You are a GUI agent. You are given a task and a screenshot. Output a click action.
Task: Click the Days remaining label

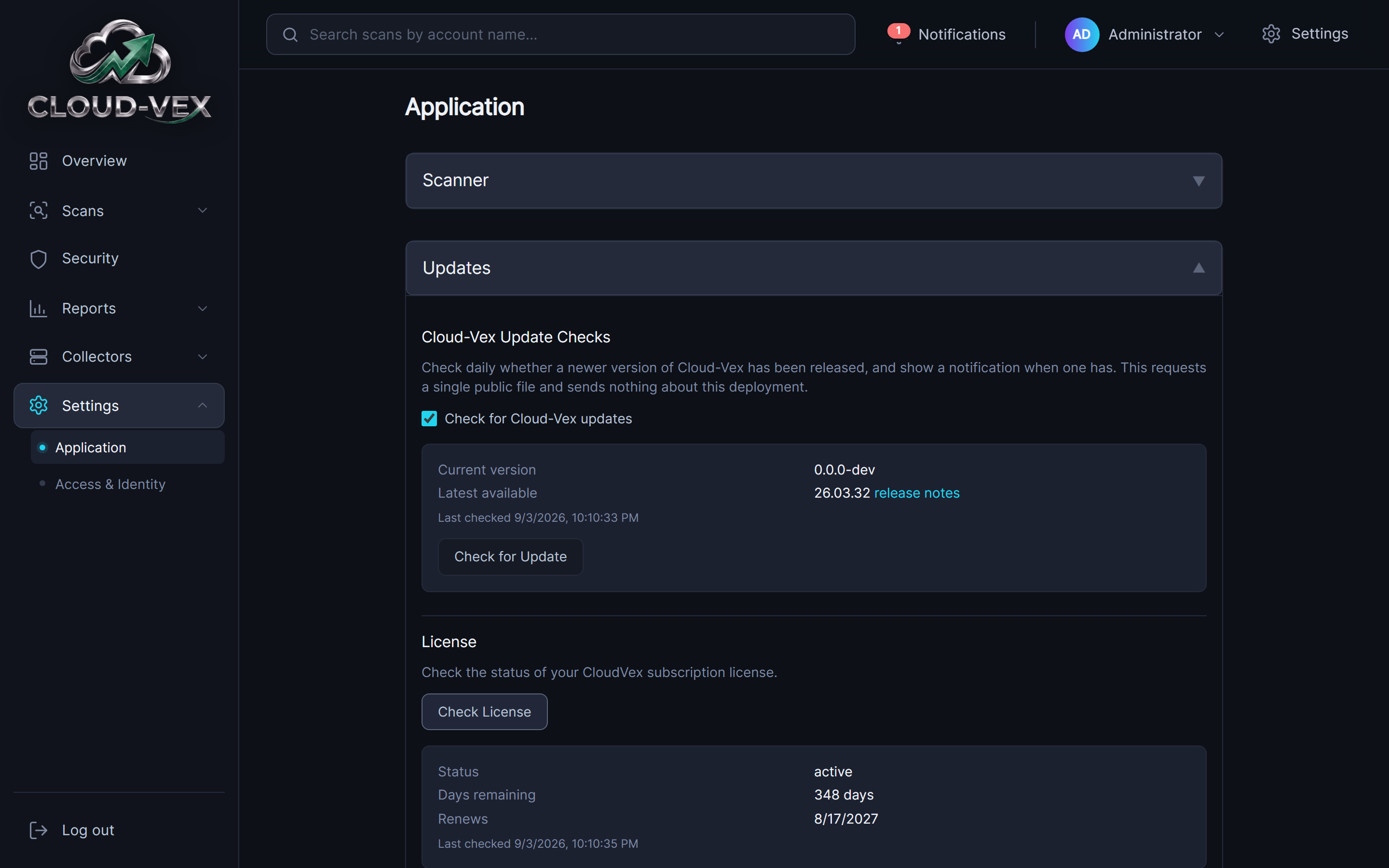(x=487, y=795)
